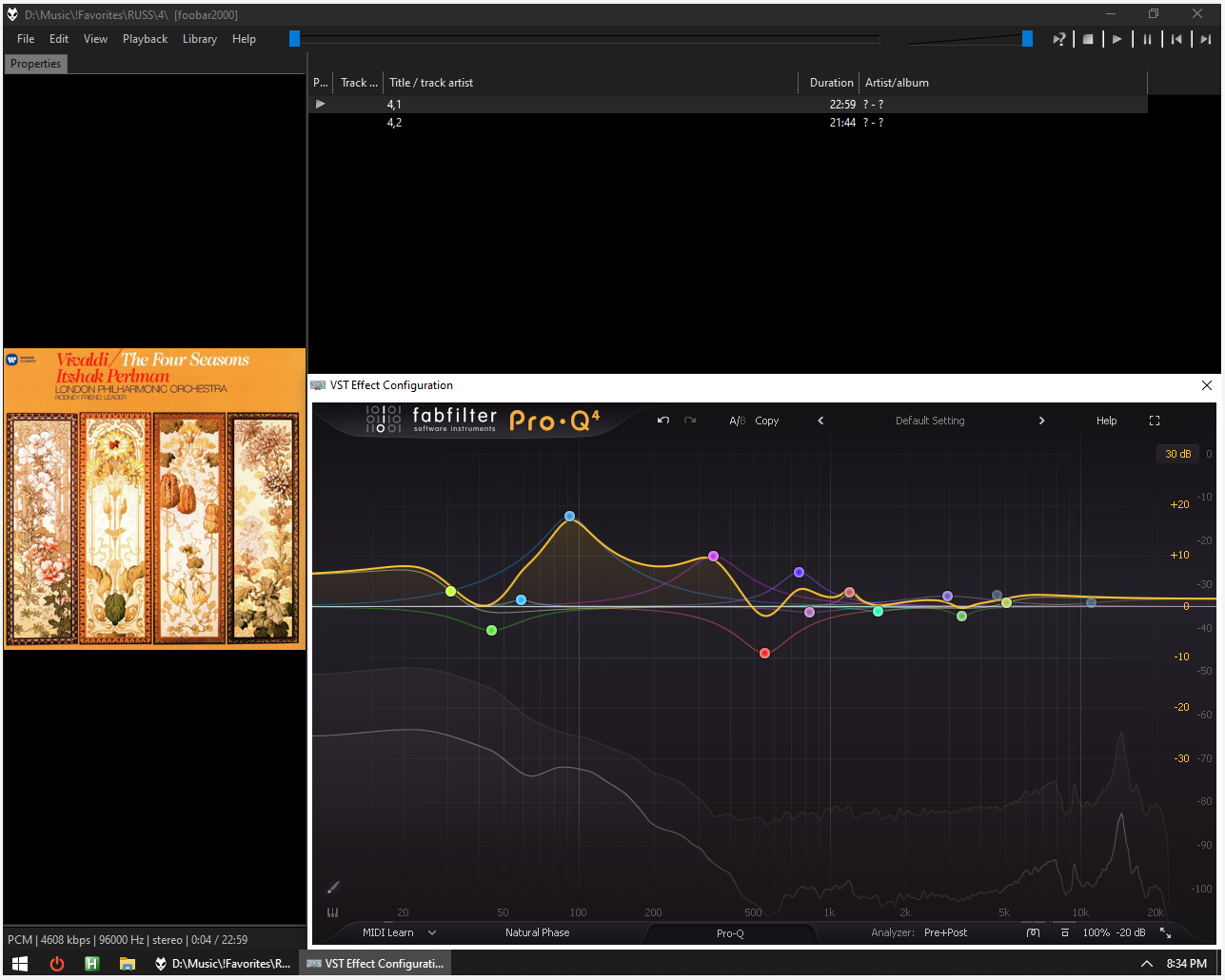Viewport: 1225px width, 980px height.
Task: Activate the EQ sketch pencil tool
Action: click(x=333, y=888)
